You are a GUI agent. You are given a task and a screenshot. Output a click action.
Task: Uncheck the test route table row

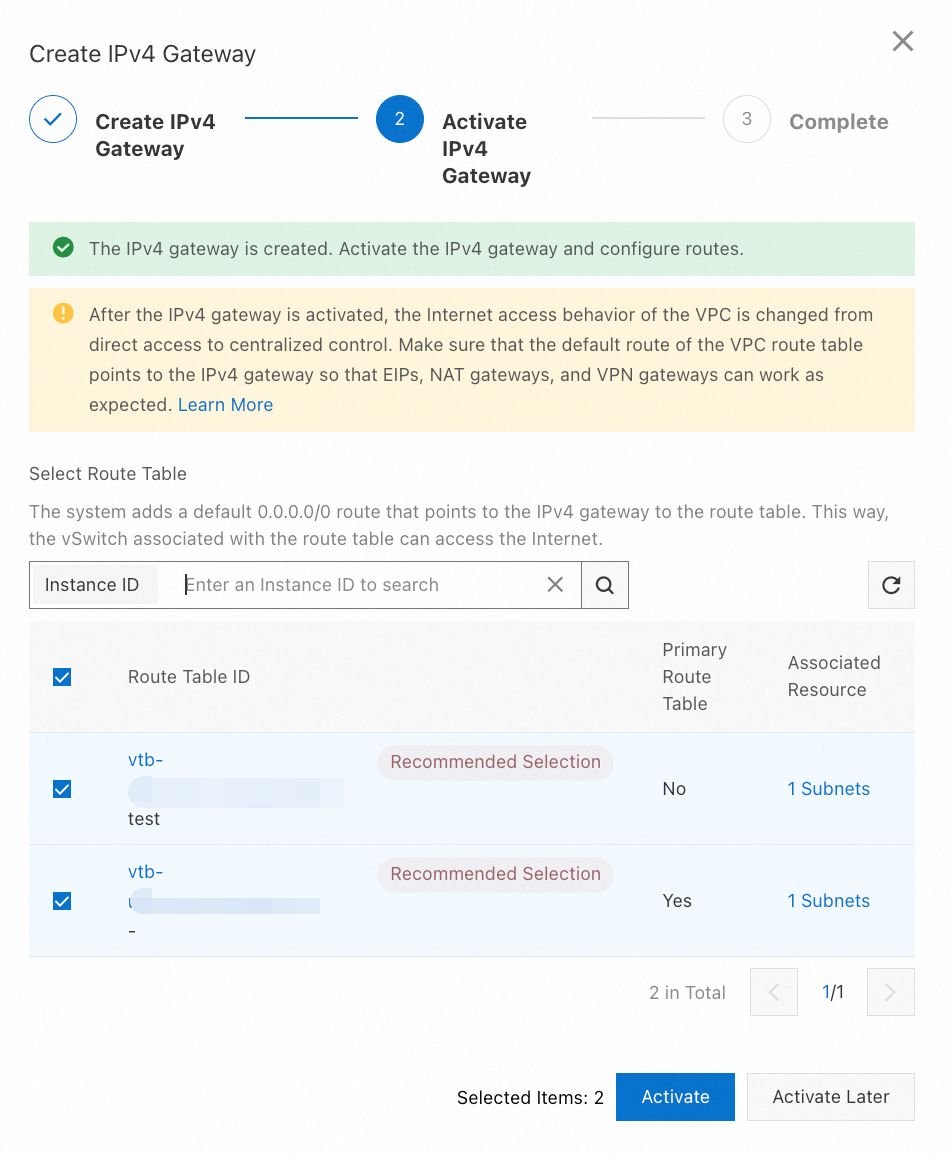tap(61, 789)
